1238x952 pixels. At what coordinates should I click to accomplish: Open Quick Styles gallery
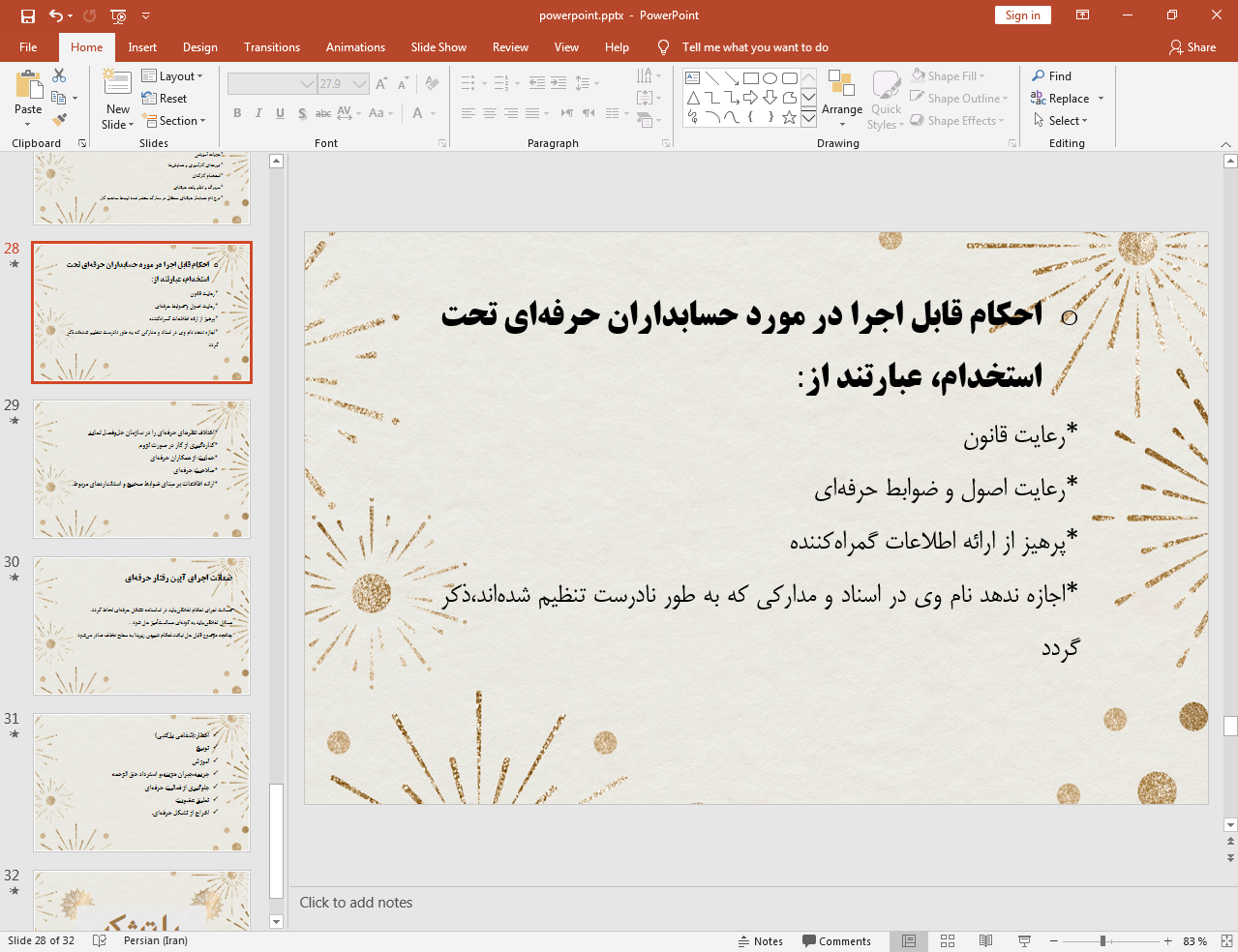(886, 99)
